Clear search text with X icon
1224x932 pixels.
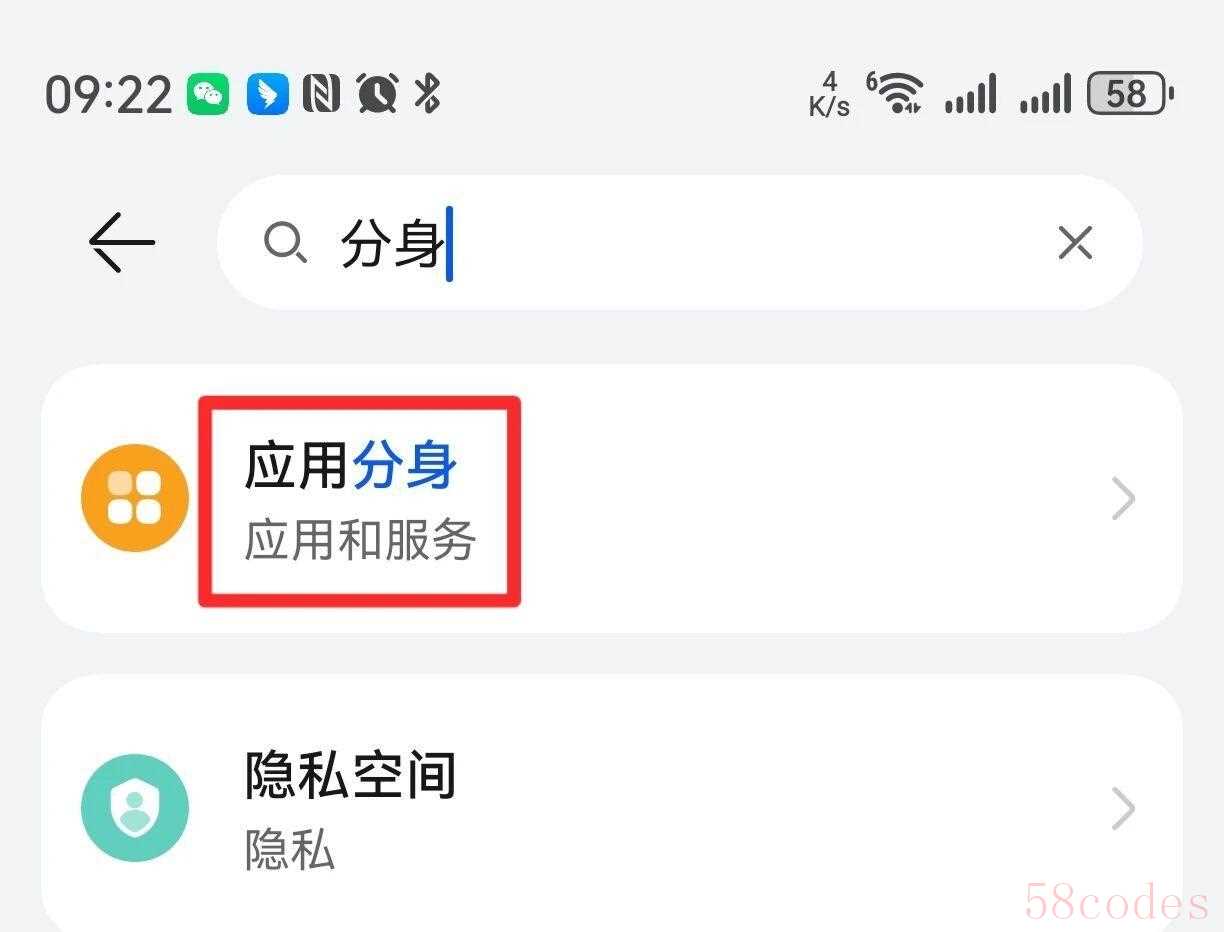1075,242
